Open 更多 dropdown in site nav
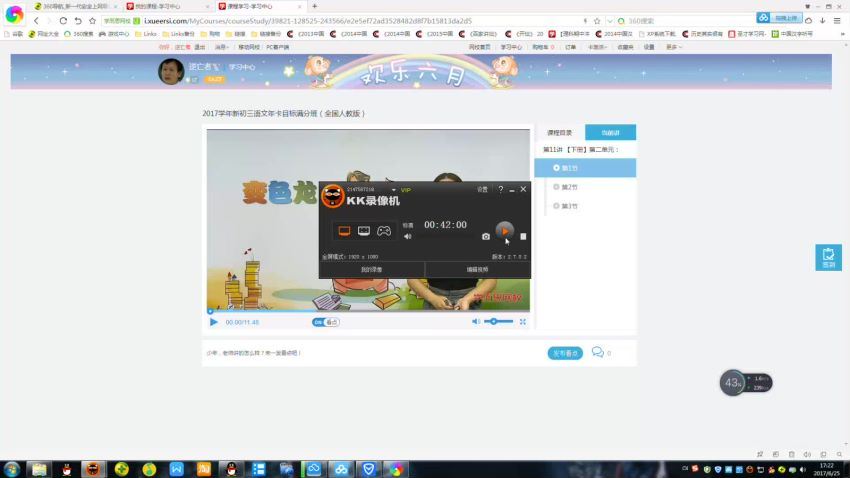The image size is (850, 478). pyautogui.click(x=673, y=47)
